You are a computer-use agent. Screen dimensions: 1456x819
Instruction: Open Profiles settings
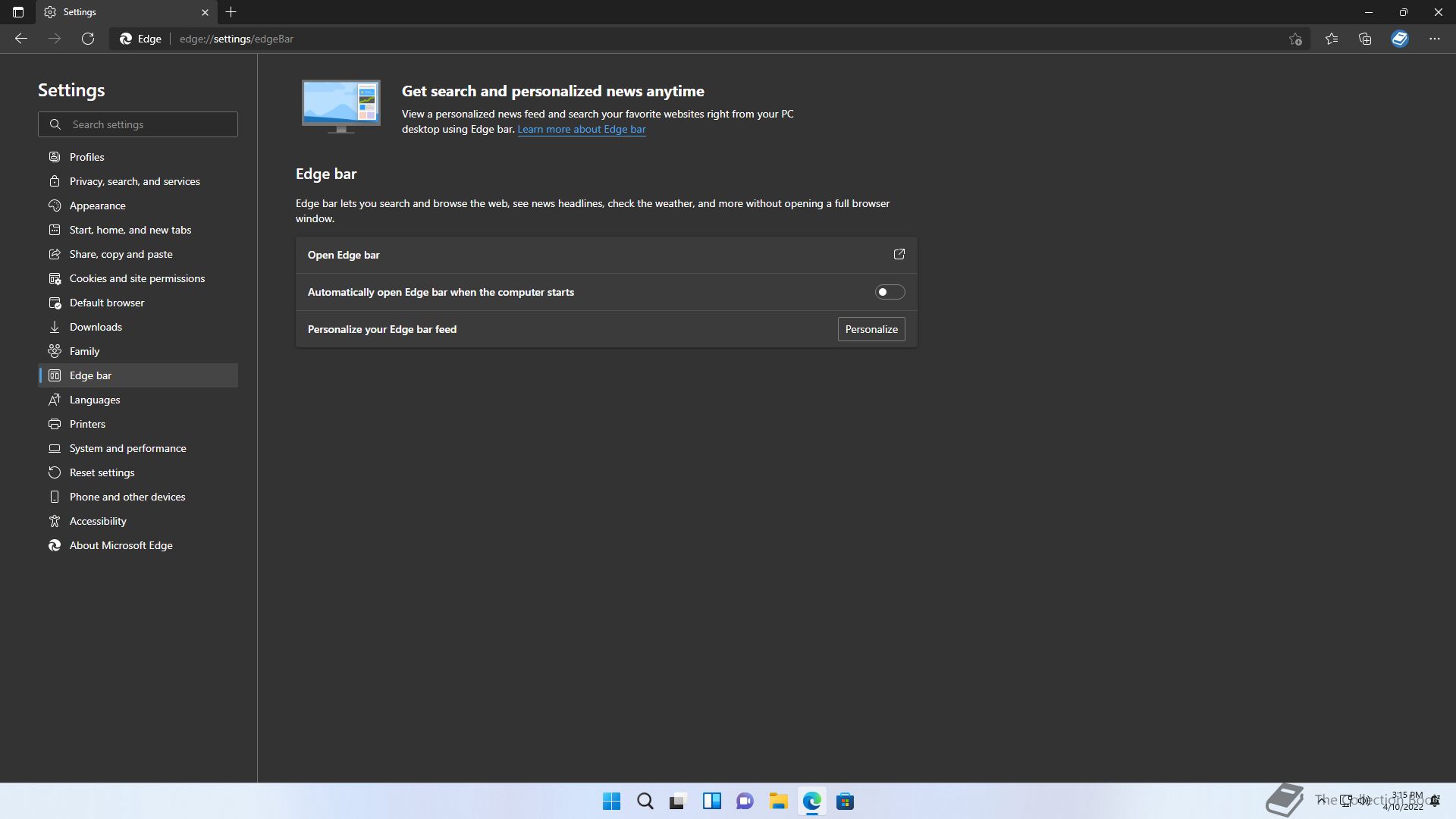click(x=138, y=157)
